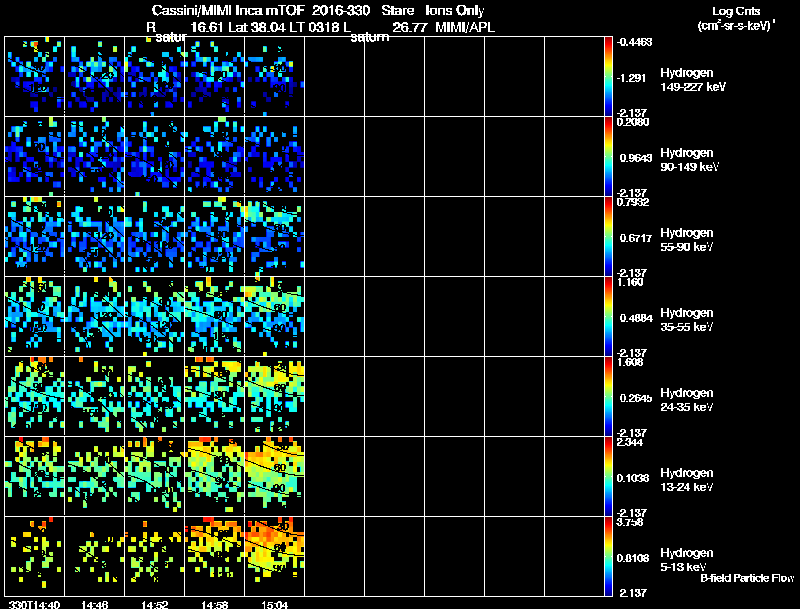Viewport: 800px width, 609px height.
Task: Click the 'Hydrogen 149-227 keV' label
Action: [x=693, y=80]
